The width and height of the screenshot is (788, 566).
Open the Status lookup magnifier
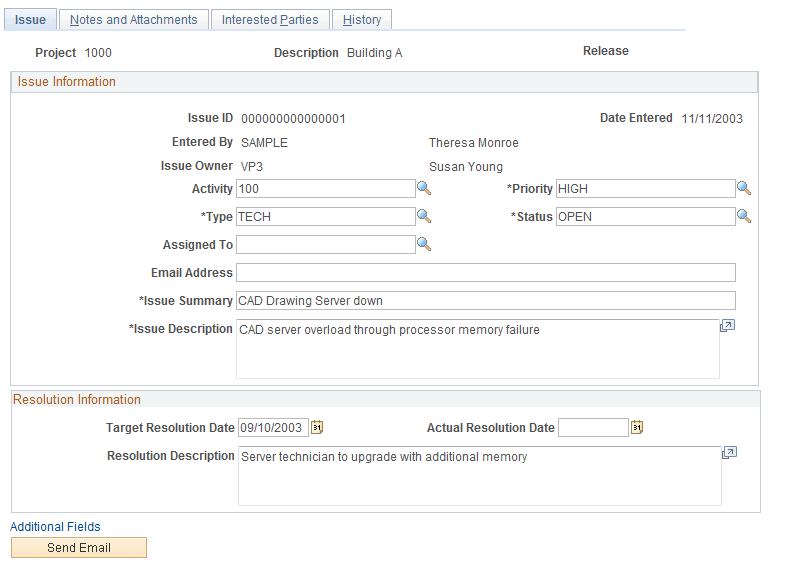[x=744, y=216]
